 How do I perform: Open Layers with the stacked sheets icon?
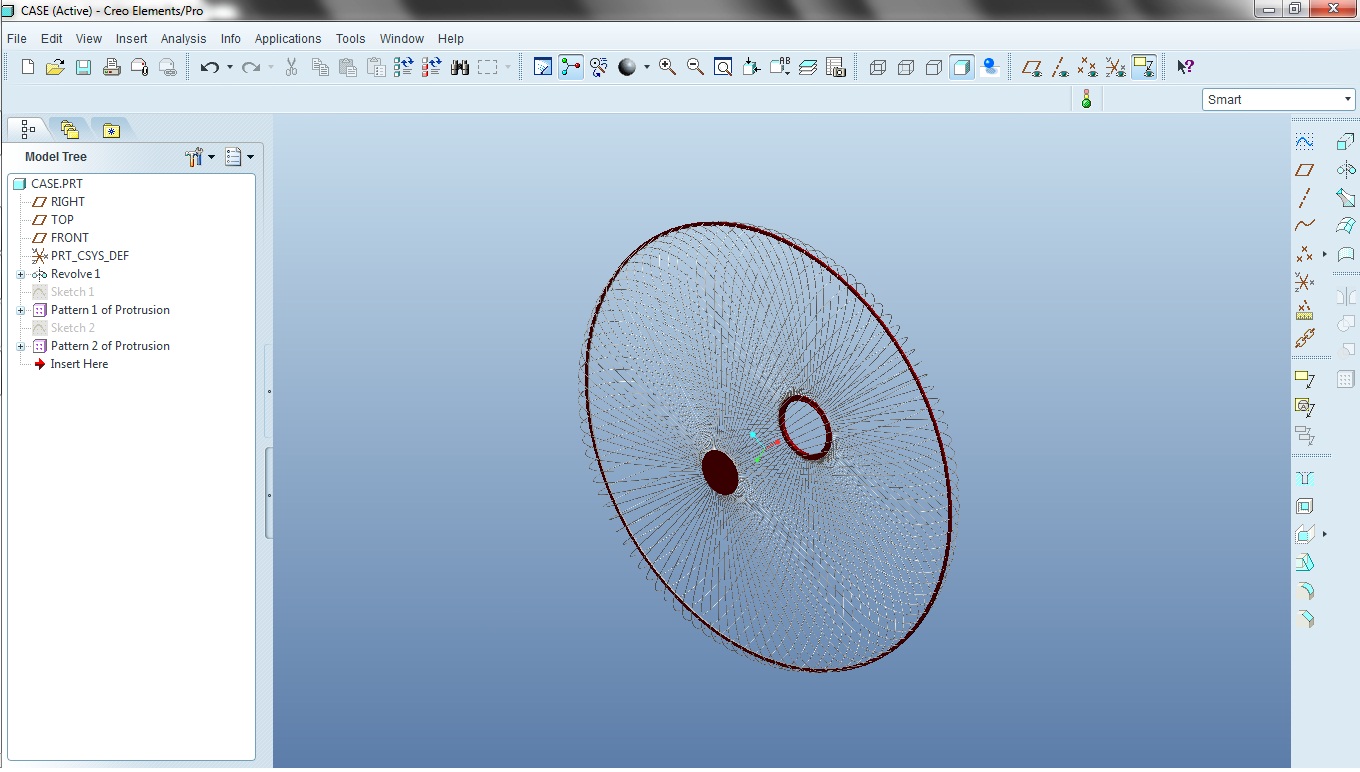(808, 67)
